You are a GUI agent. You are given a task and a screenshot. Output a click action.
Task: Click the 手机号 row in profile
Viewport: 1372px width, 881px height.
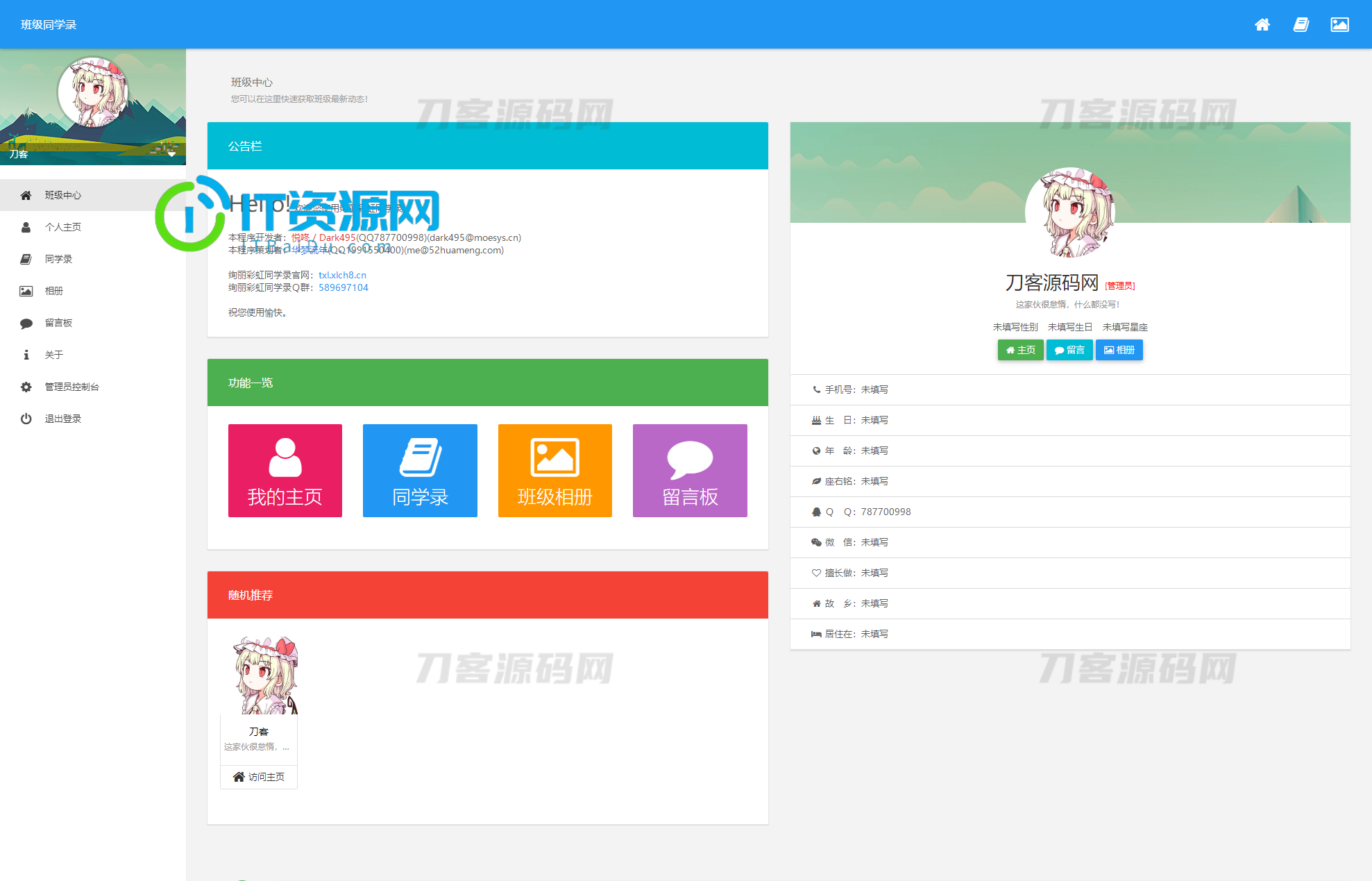tap(1070, 389)
